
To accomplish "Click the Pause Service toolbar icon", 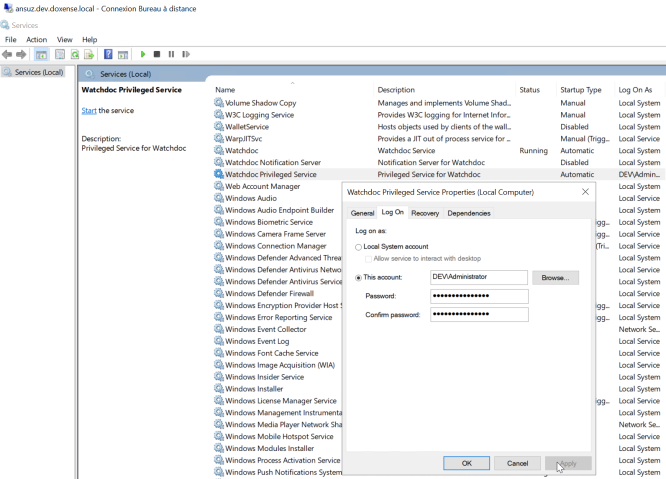I will click(x=171, y=54).
